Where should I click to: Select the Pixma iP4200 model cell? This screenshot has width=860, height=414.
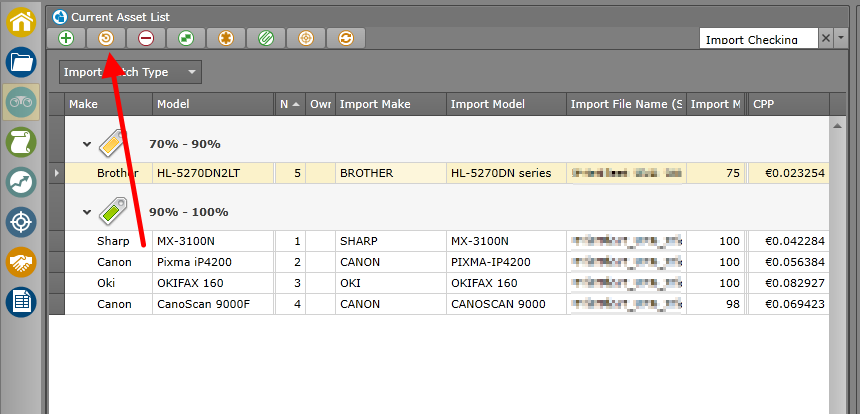(213, 262)
